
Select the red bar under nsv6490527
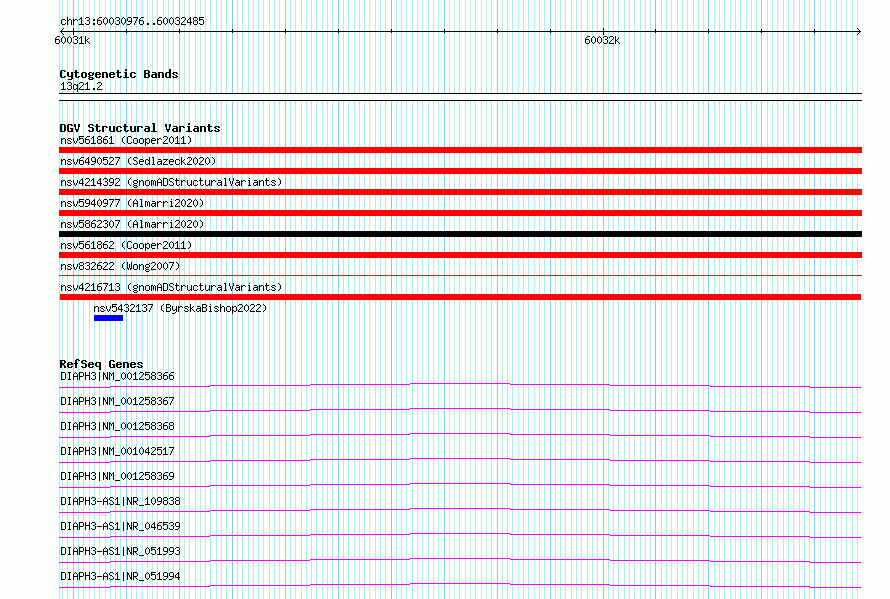point(460,171)
